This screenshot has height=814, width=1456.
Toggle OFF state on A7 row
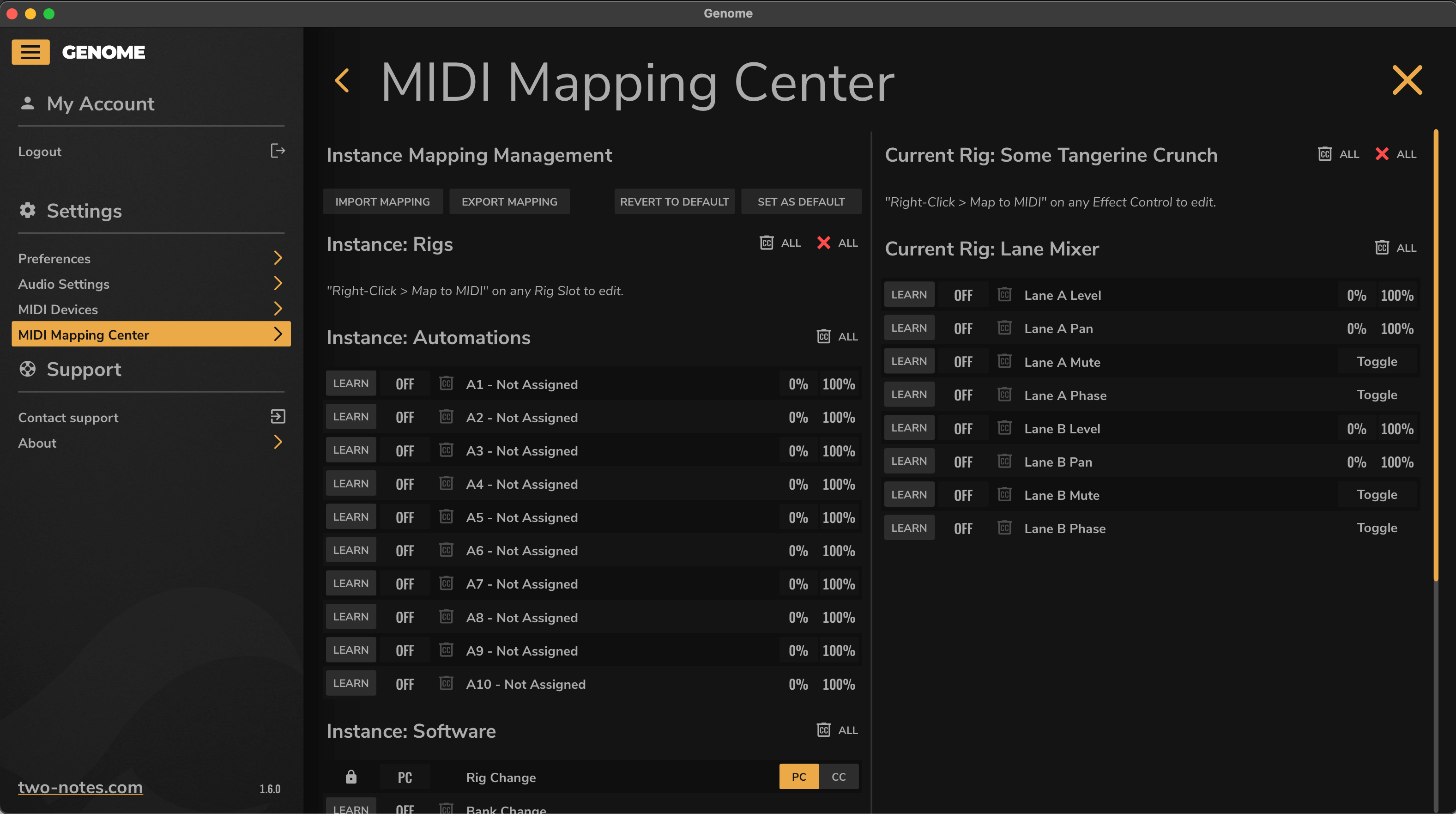point(405,584)
